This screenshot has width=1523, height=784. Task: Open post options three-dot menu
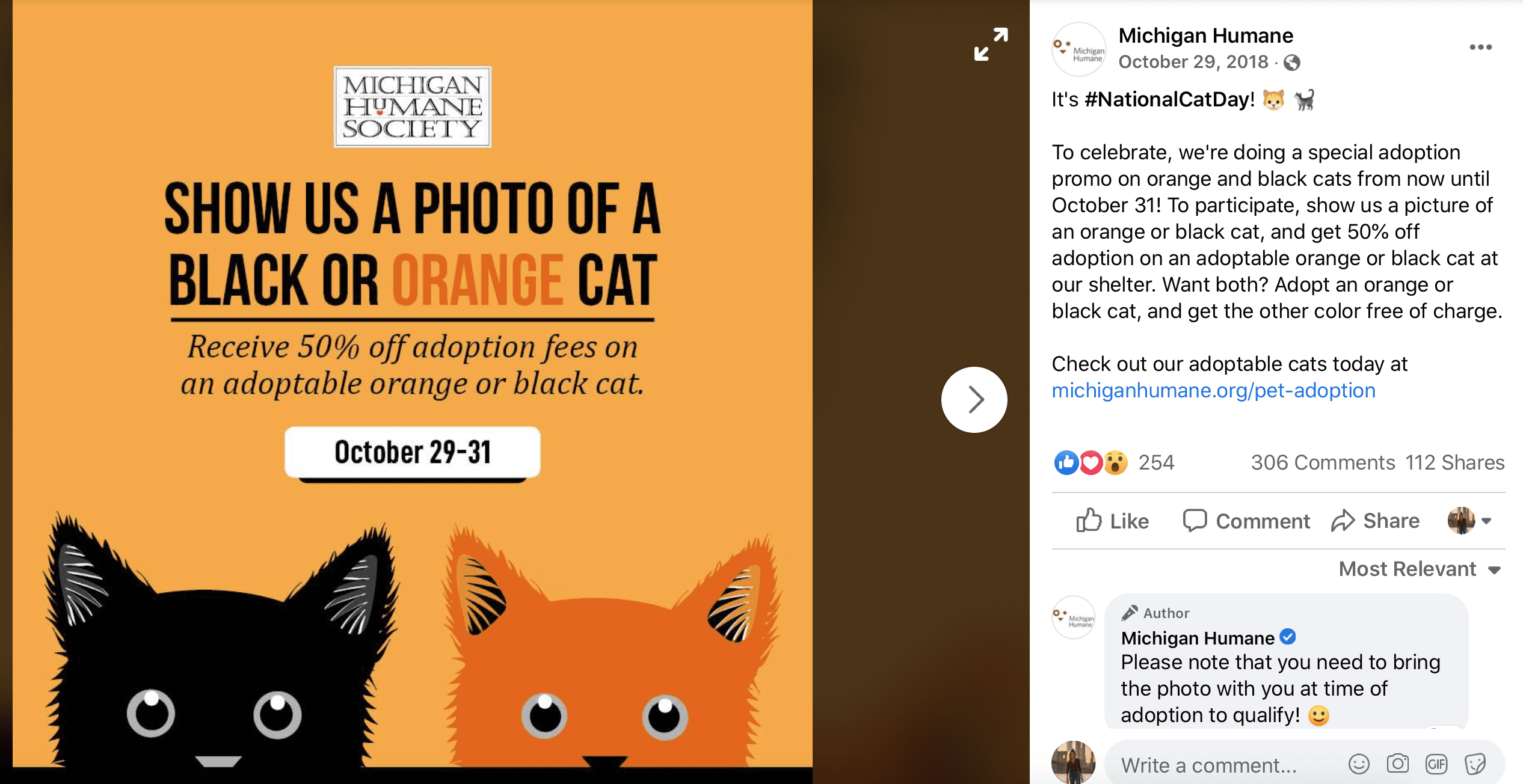click(1480, 47)
